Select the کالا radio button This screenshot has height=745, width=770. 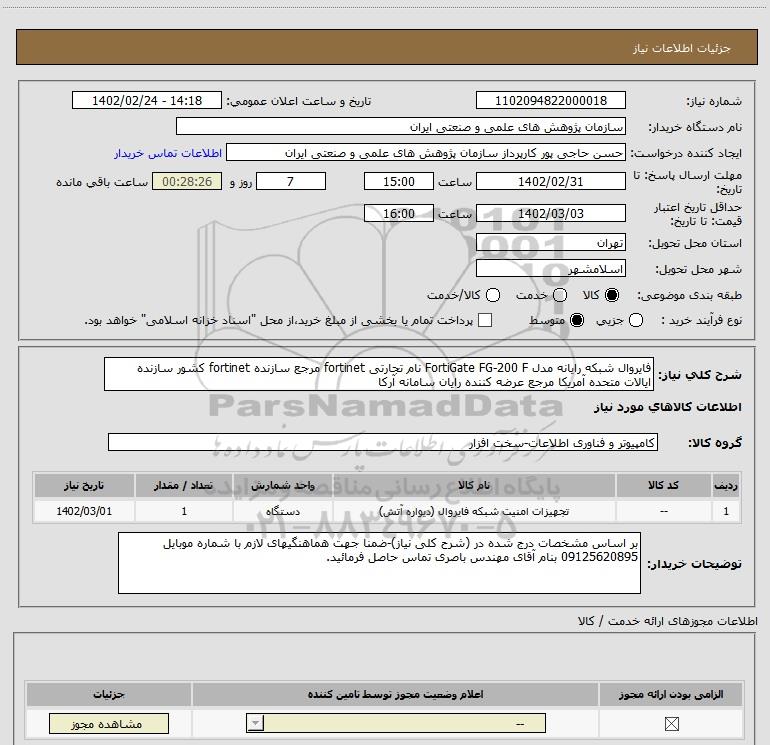612,295
